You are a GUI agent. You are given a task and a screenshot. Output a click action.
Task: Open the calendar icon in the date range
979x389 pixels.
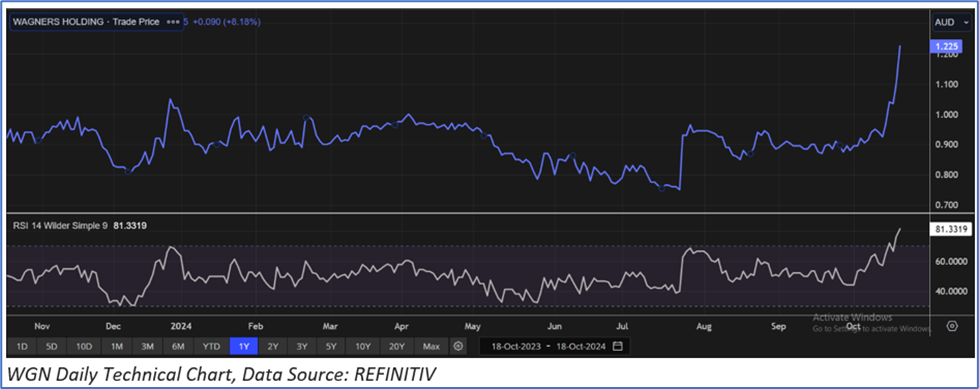pyautogui.click(x=617, y=346)
